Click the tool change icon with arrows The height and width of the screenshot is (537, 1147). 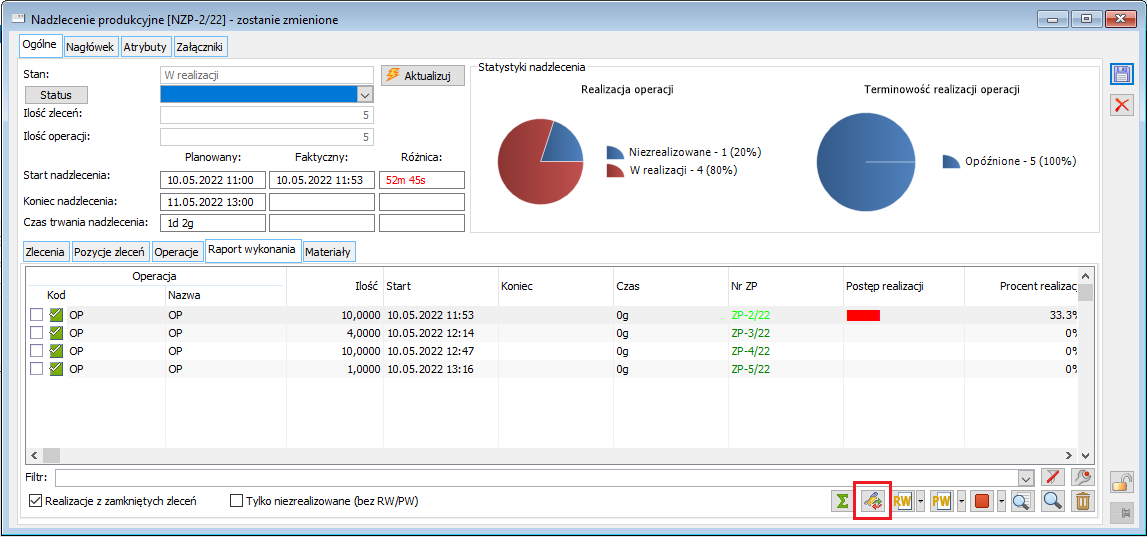(x=872, y=501)
